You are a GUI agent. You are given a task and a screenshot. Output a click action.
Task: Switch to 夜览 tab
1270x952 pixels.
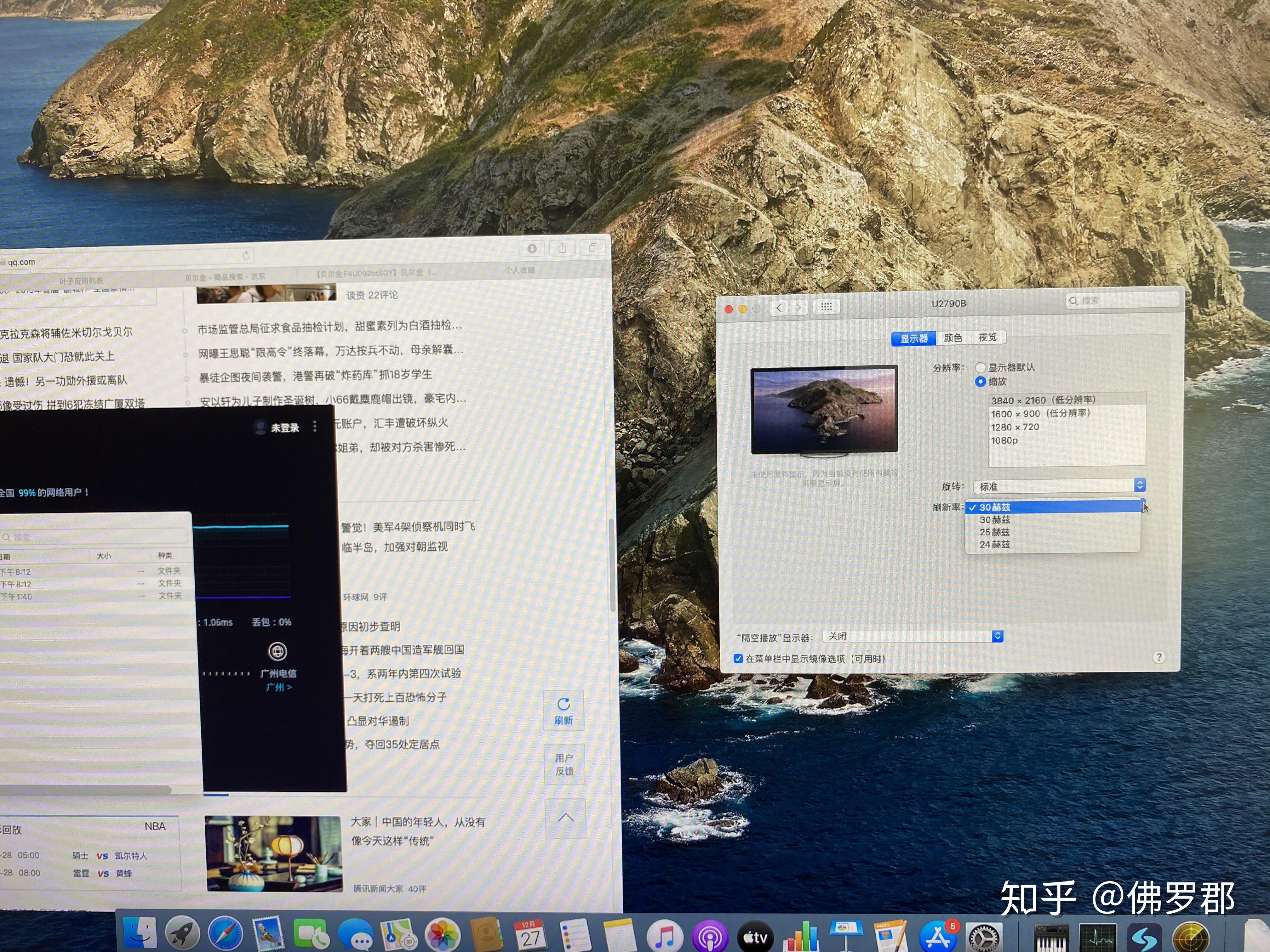pyautogui.click(x=987, y=337)
